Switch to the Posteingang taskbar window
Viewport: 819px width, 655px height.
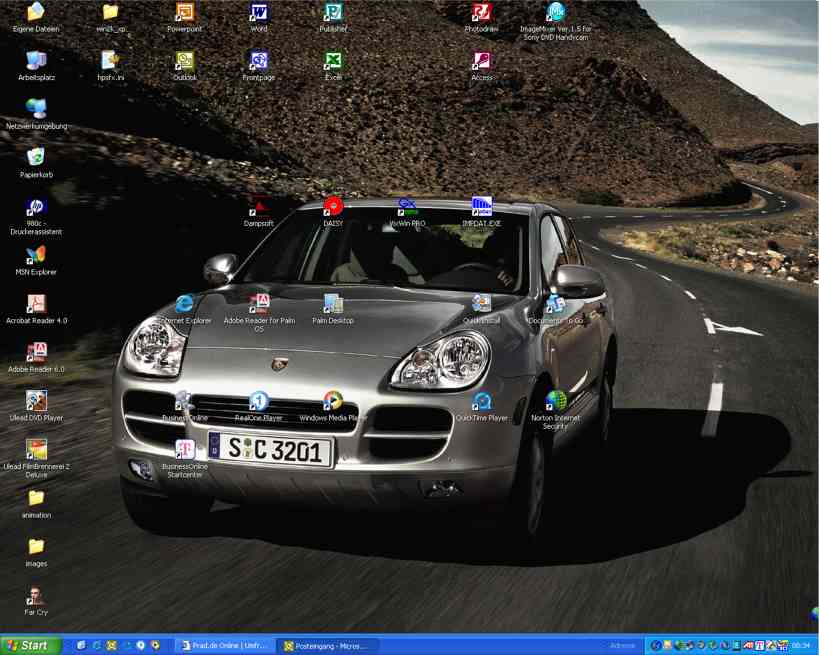click(x=328, y=646)
